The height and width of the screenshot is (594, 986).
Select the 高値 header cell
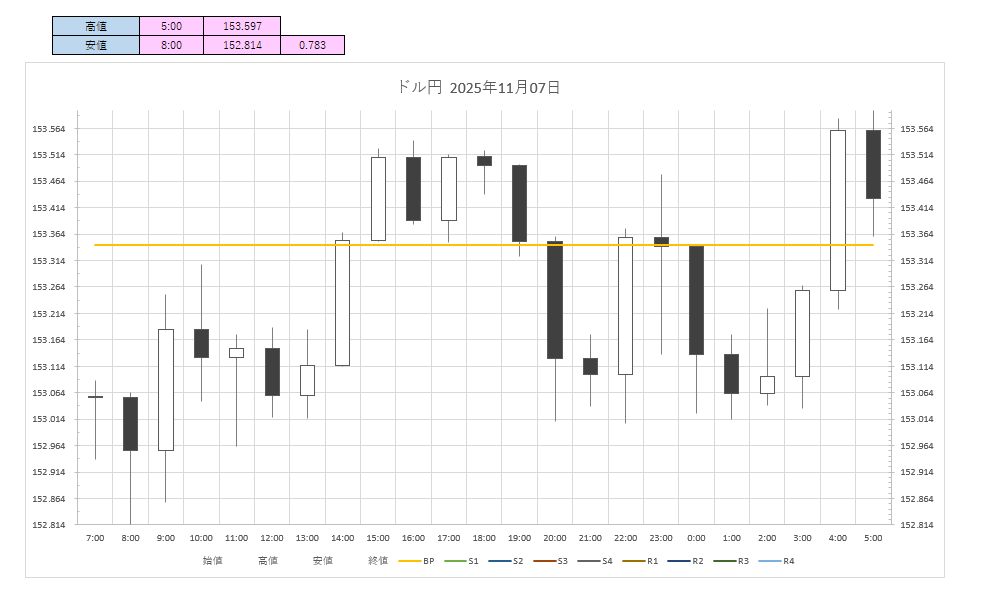click(x=96, y=25)
